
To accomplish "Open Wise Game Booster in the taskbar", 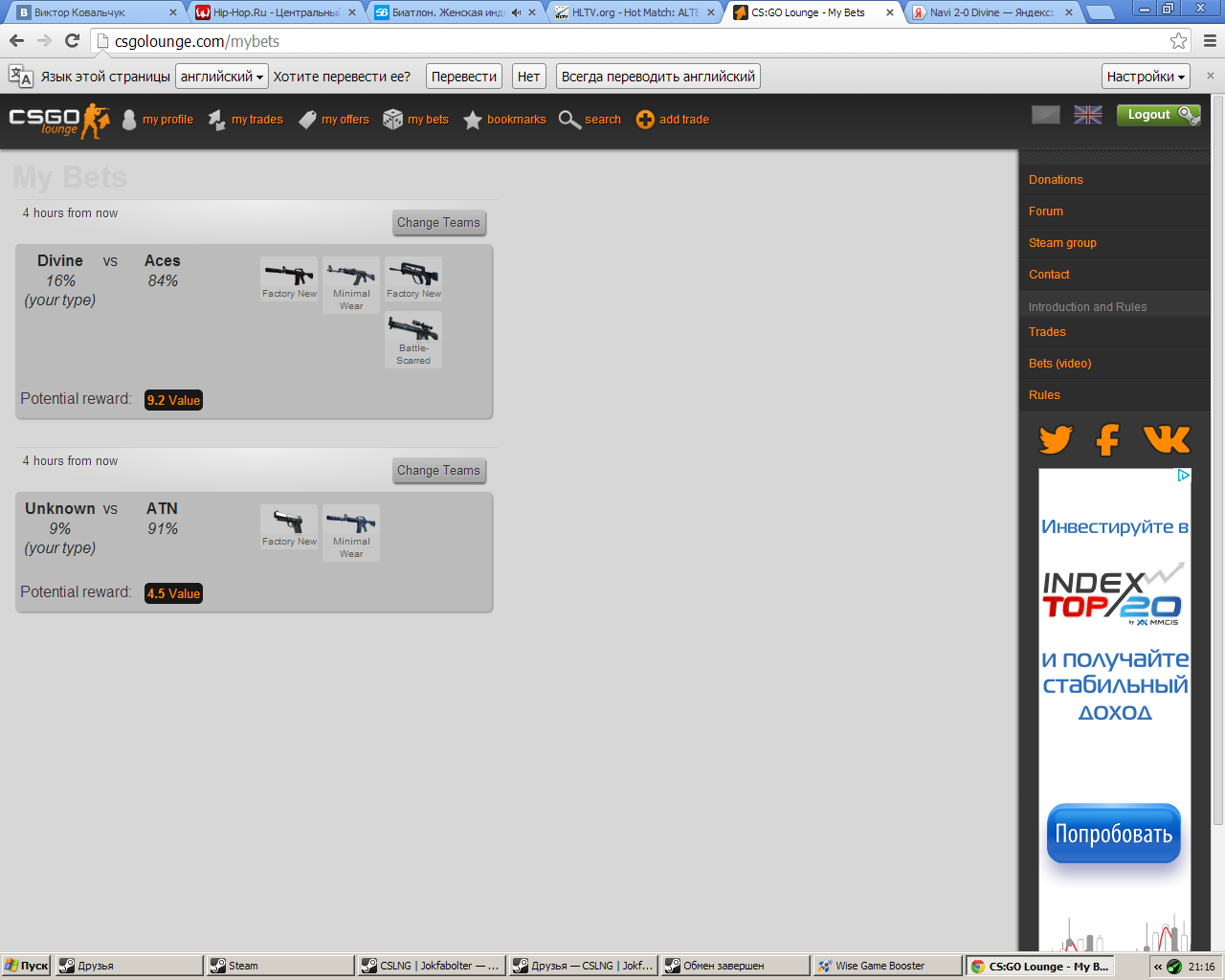I will pos(886,966).
